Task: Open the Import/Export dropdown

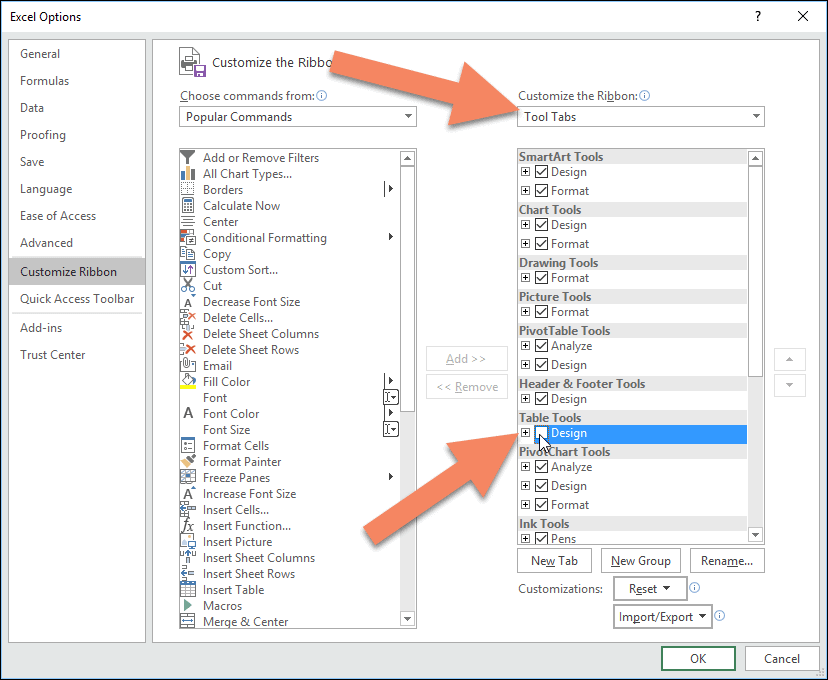Action: (x=663, y=617)
